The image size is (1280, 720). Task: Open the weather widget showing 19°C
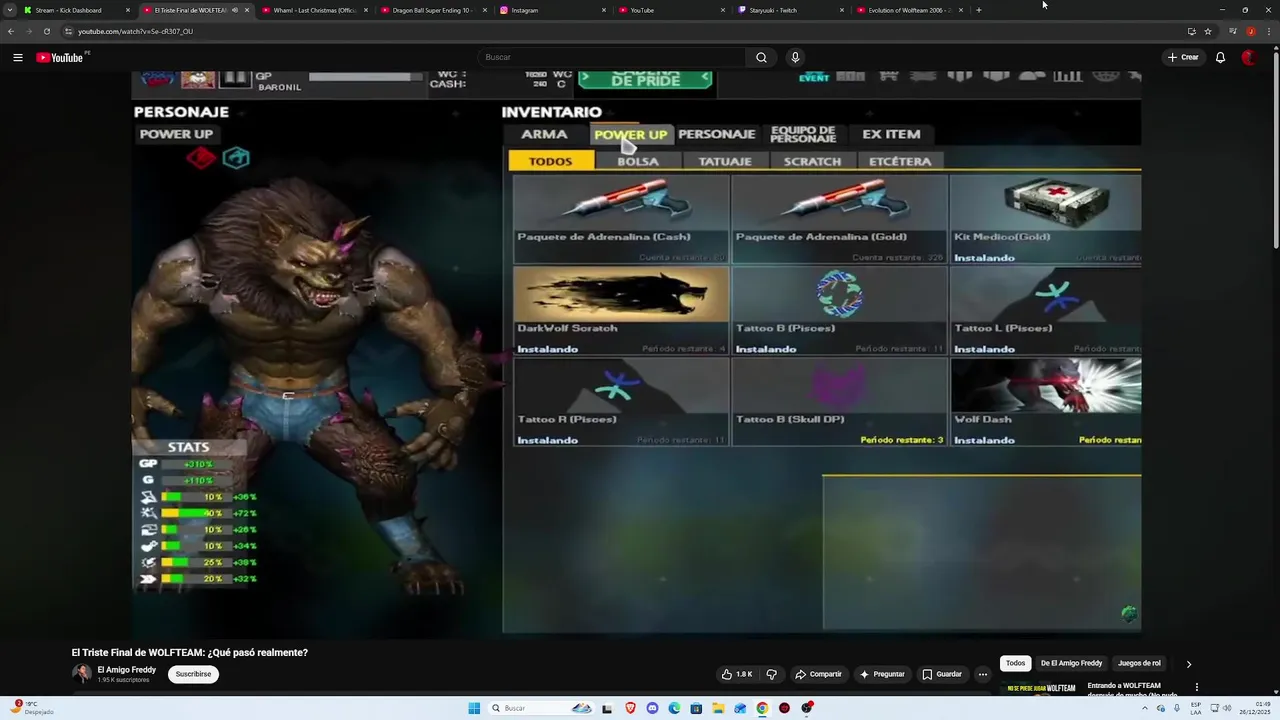(x=32, y=708)
